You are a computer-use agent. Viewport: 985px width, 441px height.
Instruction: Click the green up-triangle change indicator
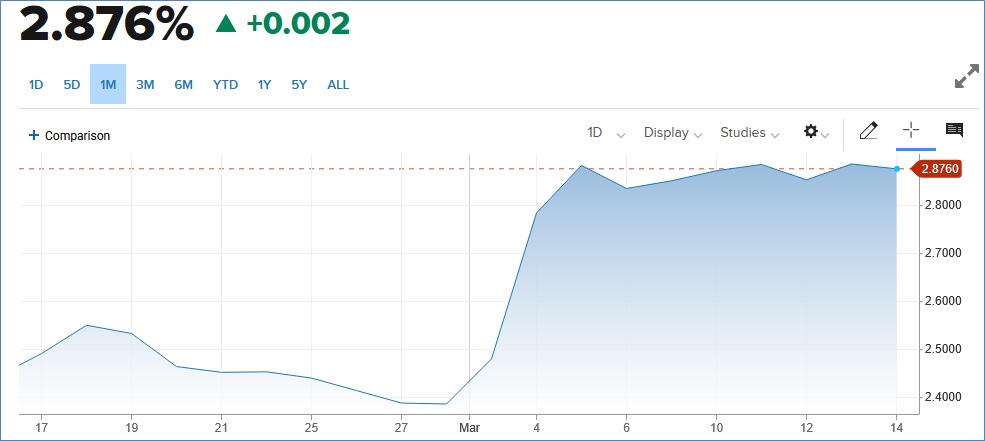pos(226,24)
